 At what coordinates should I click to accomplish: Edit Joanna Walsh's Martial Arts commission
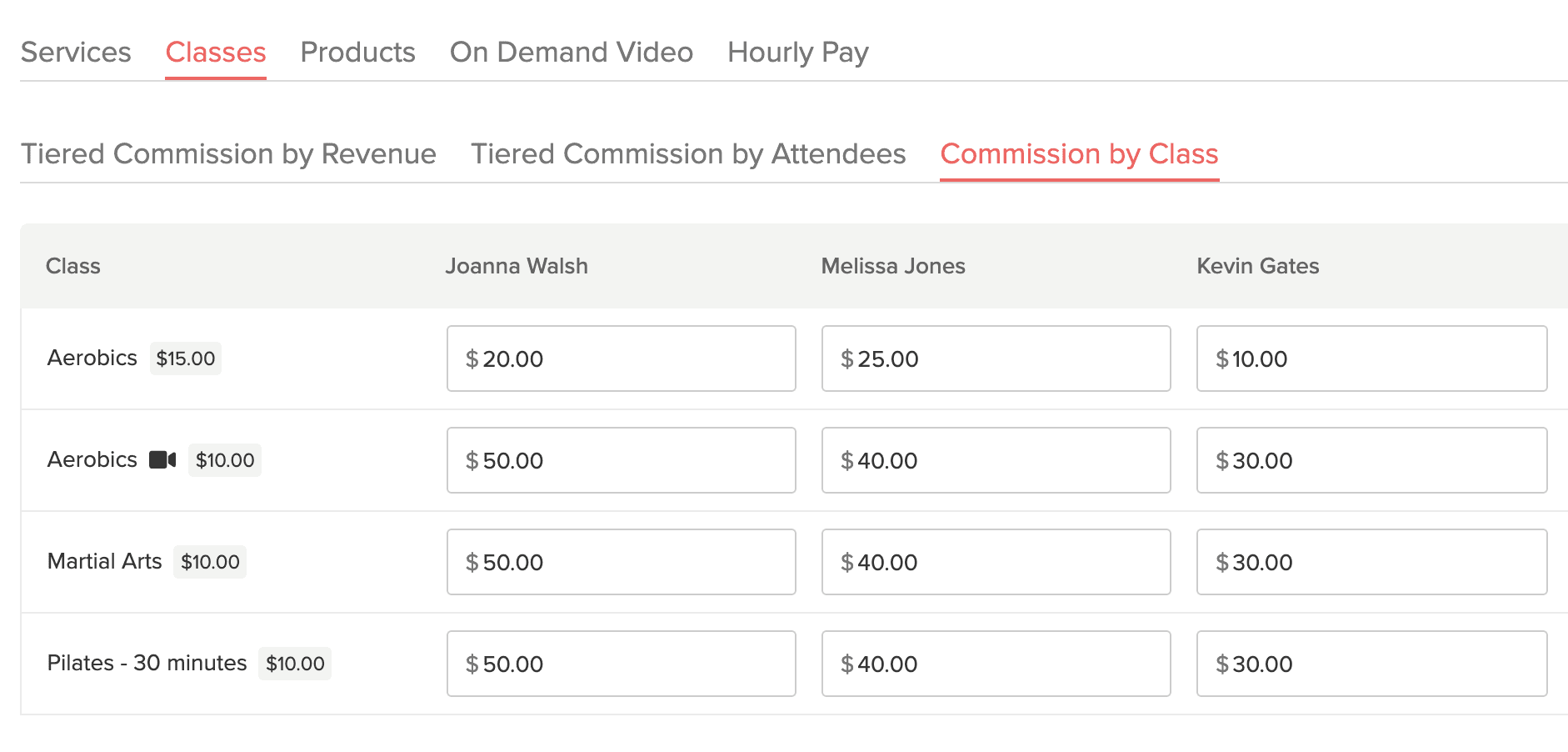tap(621, 562)
